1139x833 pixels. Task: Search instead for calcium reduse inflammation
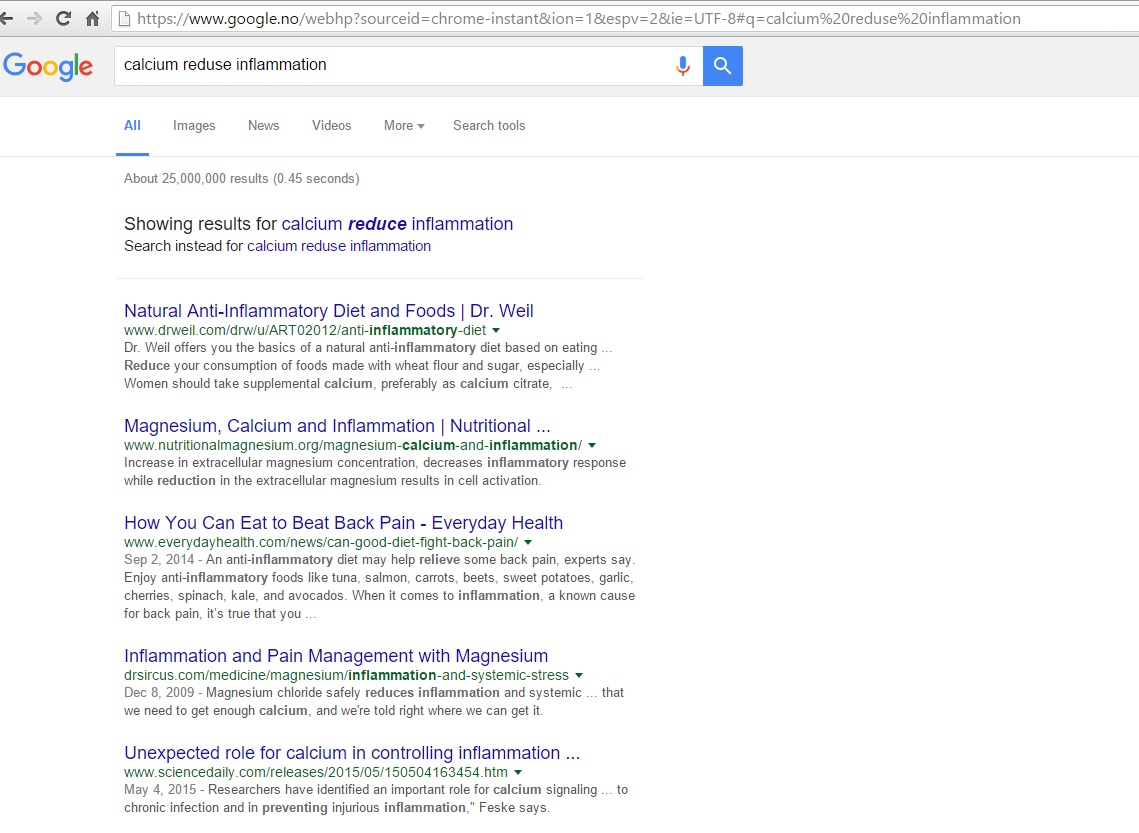(339, 246)
